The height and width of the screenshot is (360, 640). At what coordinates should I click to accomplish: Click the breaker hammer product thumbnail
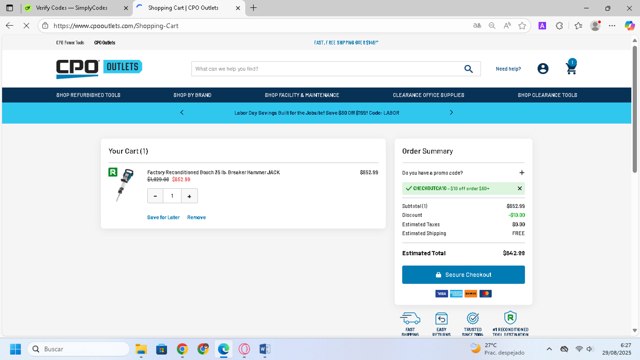pyautogui.click(x=126, y=185)
